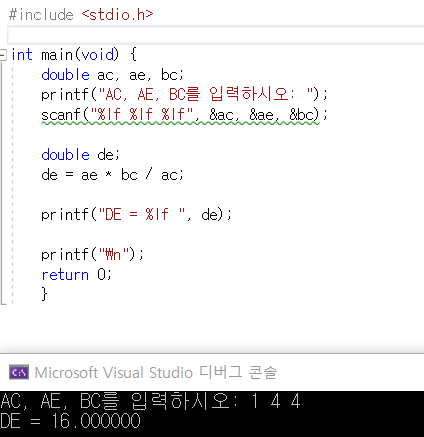Screen dimensions: 424x437
Task: Click the 'de = ae * bc / ac;' line
Action: [x=112, y=175]
